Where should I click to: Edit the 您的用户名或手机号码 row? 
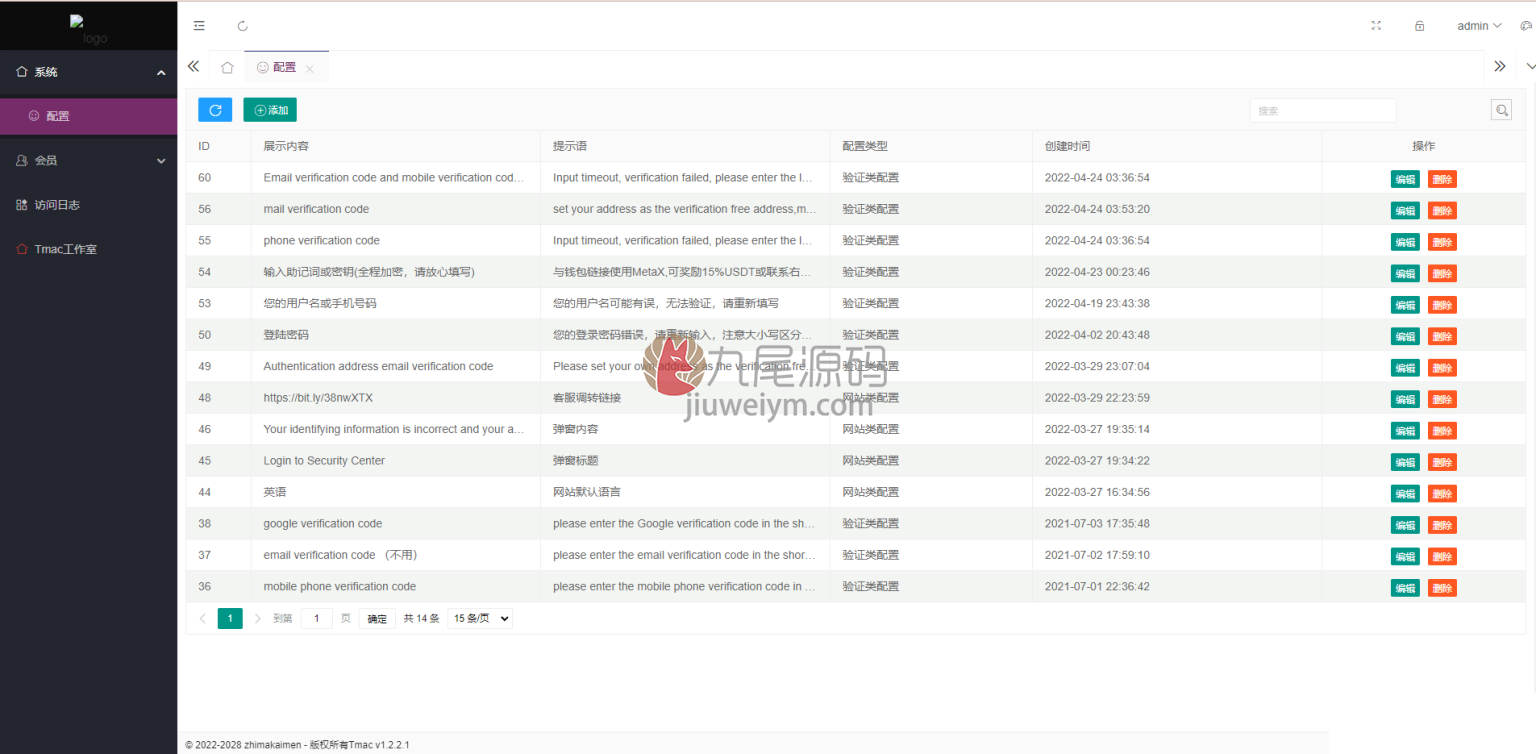[x=1405, y=305]
